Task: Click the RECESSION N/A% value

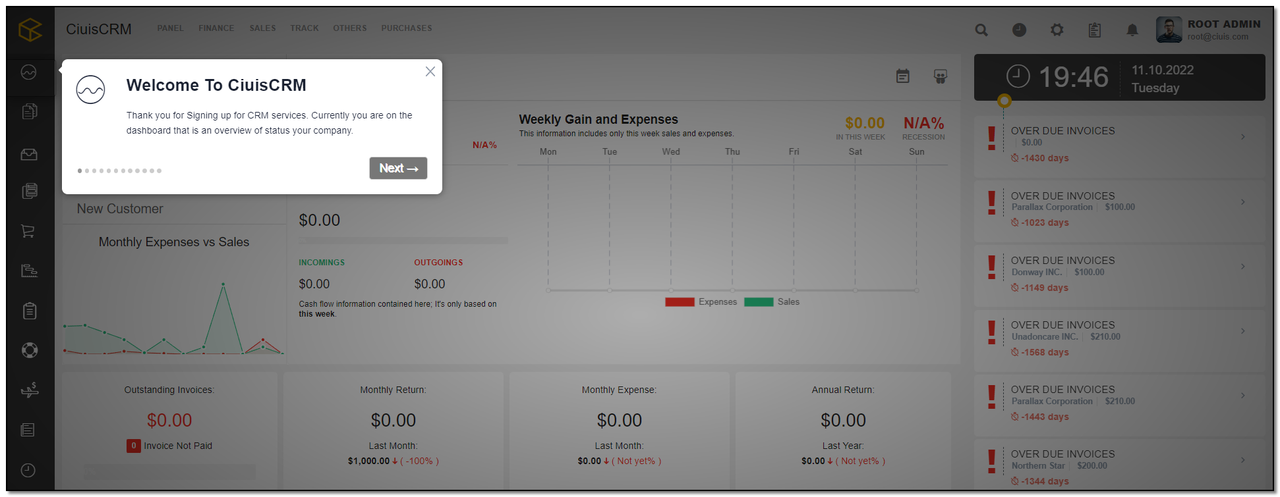Action: pyautogui.click(x=924, y=123)
